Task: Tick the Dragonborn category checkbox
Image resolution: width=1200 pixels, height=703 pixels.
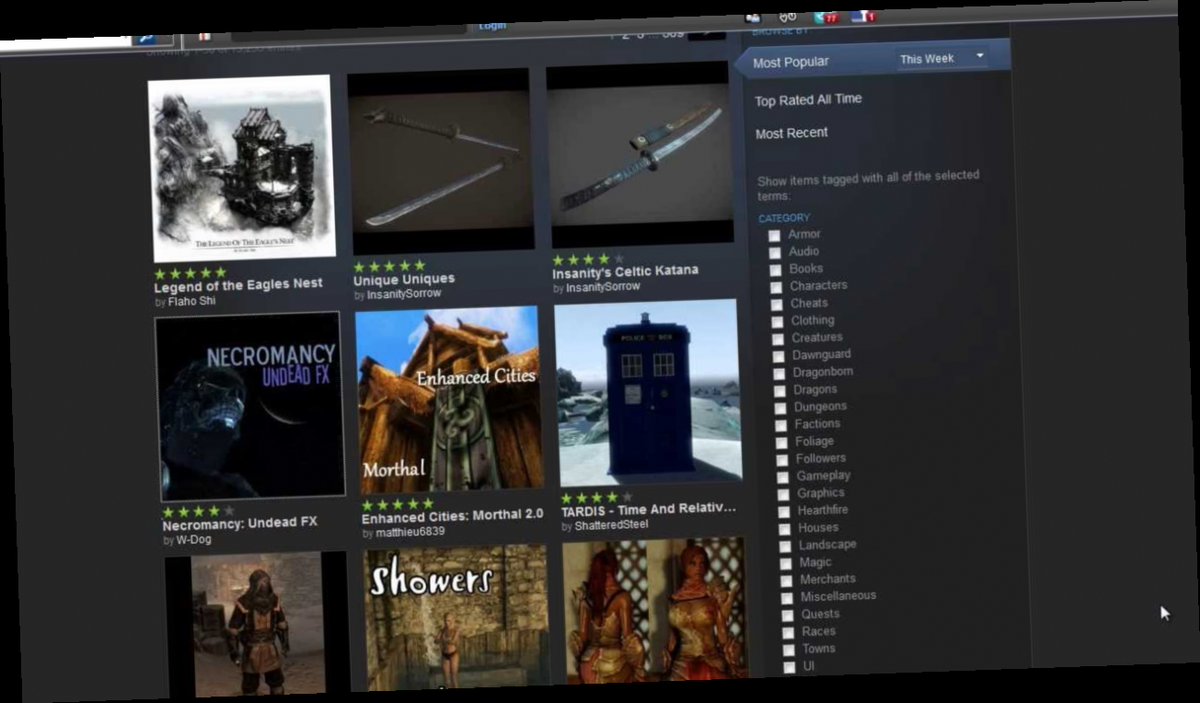Action: (x=779, y=374)
